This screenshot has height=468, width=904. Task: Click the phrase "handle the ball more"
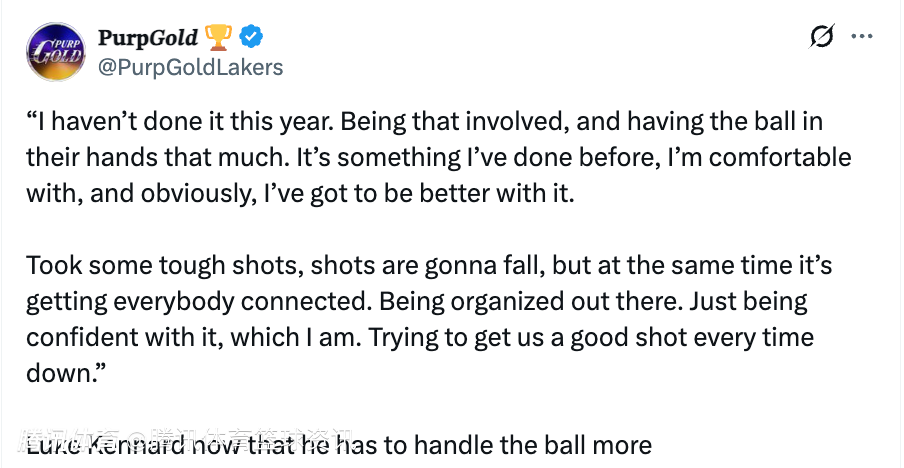point(543,445)
